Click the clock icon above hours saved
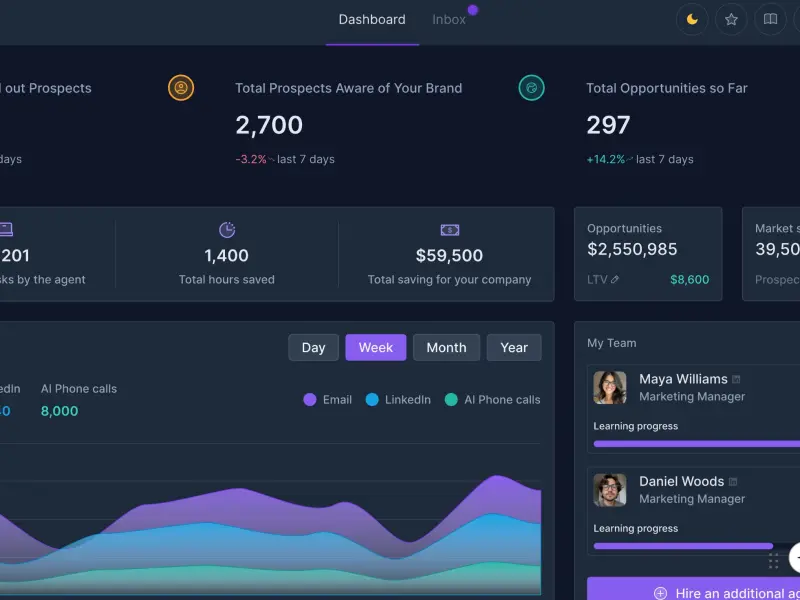800x600 pixels. click(227, 230)
